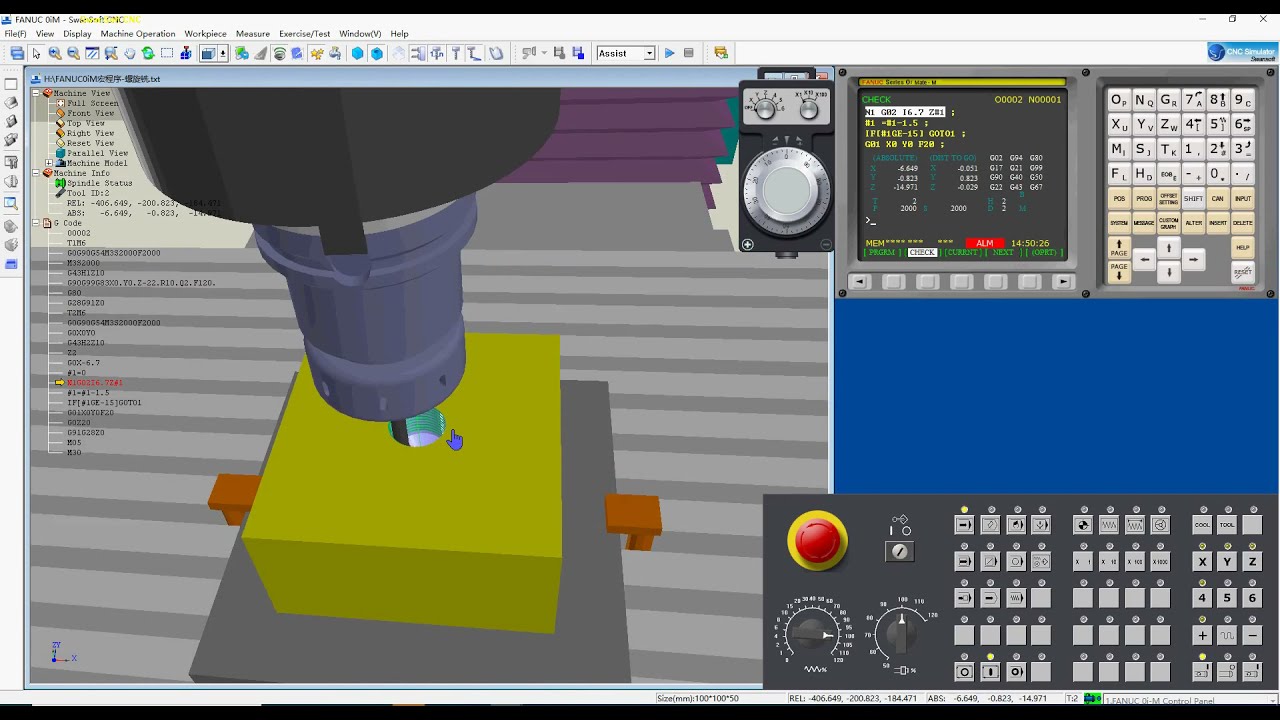Select the Y axis button
This screenshot has height=720, width=1280.
(1227, 562)
